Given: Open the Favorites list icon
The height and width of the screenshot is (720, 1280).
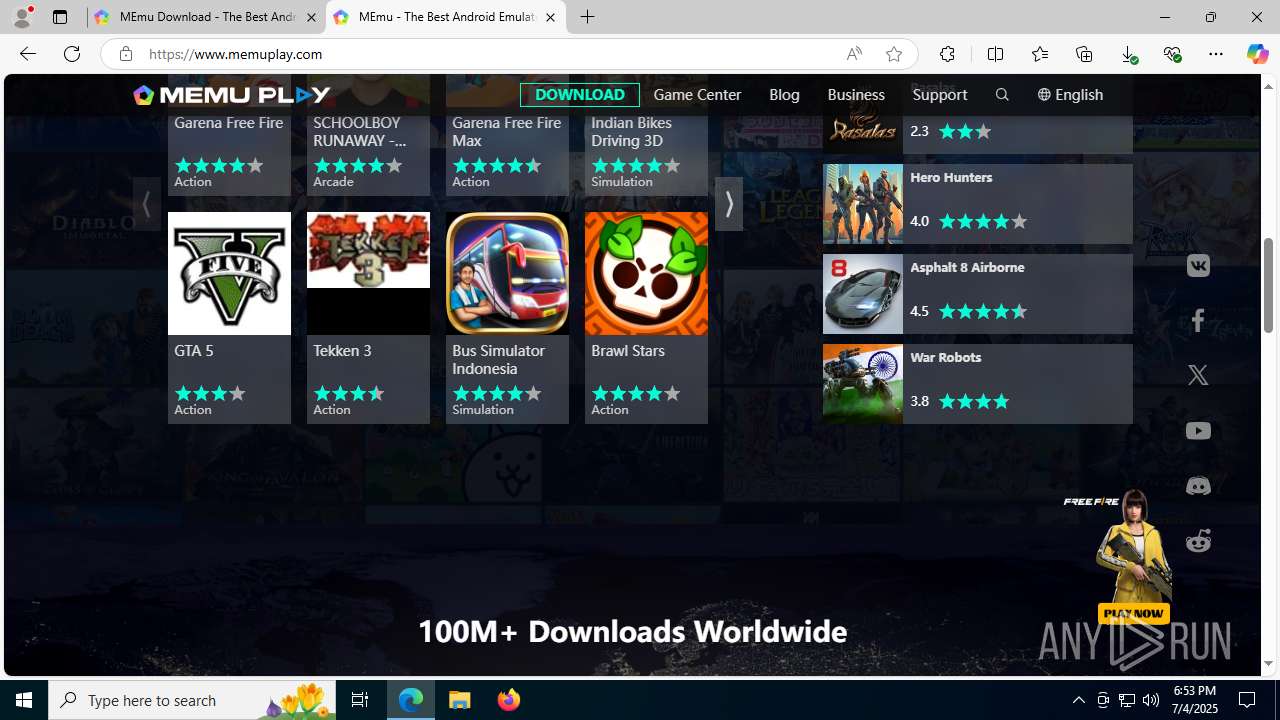Looking at the screenshot, I should tap(1040, 54).
